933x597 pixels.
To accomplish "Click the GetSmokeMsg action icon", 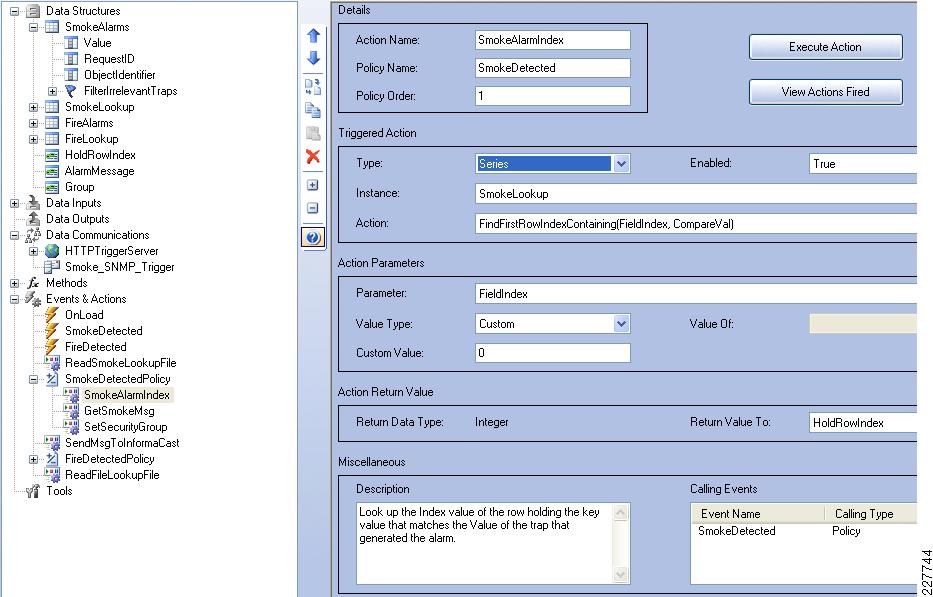I will point(71,411).
